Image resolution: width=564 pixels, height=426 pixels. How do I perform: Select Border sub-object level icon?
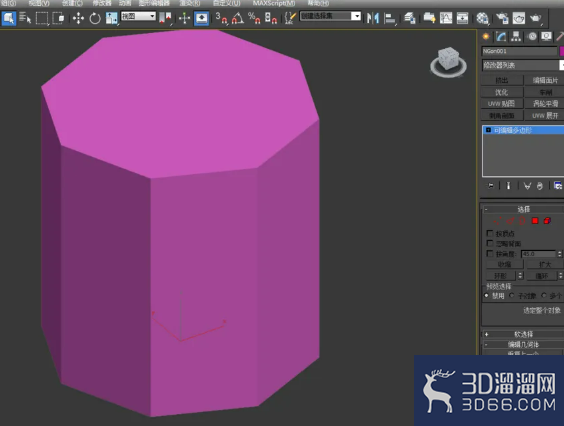[523, 221]
